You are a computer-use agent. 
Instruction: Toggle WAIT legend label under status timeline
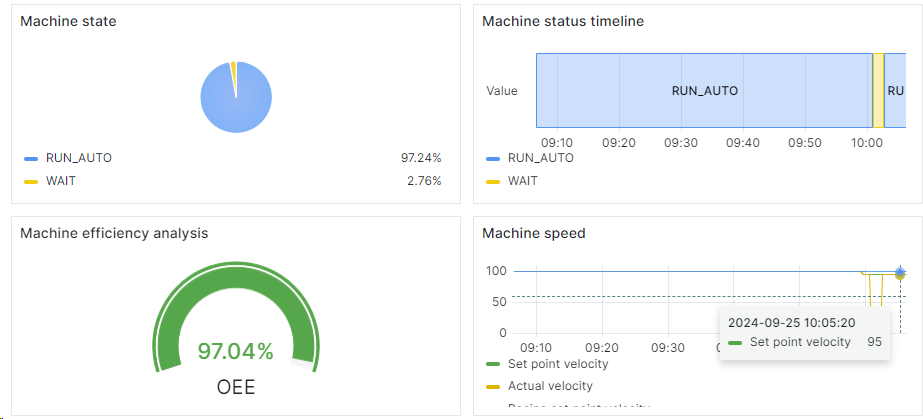[x=523, y=181]
